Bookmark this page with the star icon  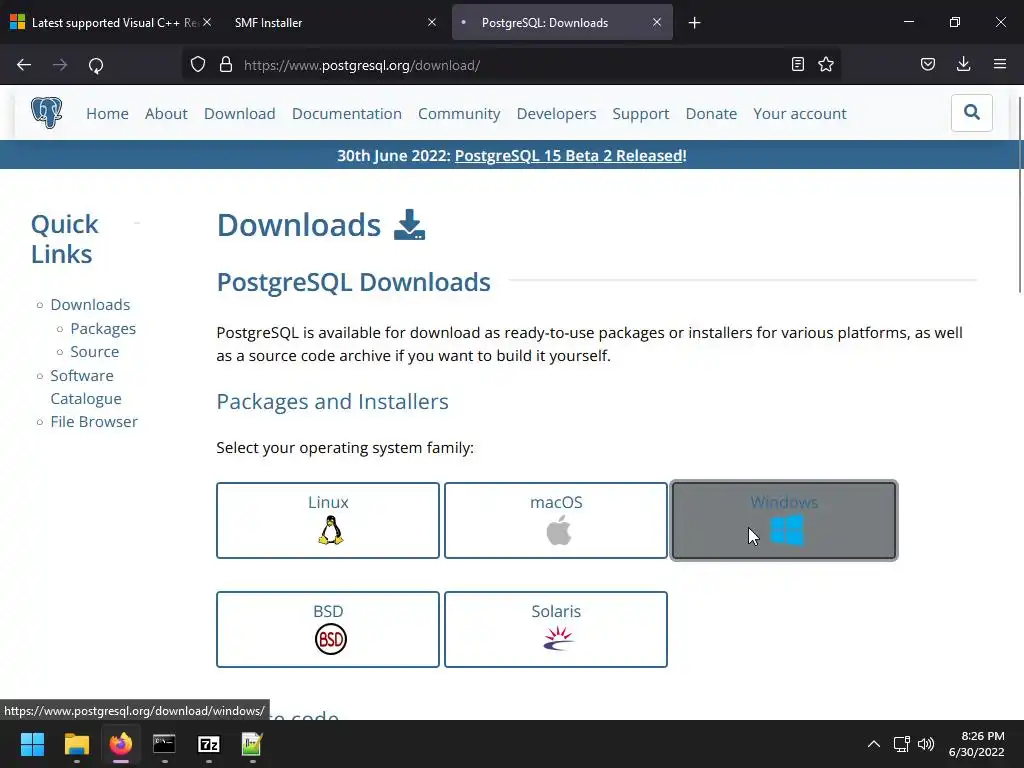pyautogui.click(x=825, y=65)
